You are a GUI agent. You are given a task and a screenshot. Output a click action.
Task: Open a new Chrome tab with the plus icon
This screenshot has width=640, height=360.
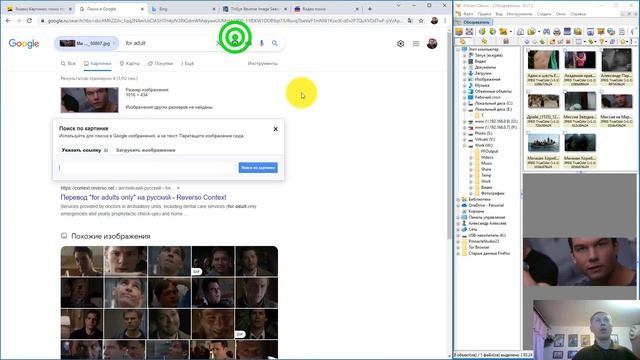click(370, 9)
